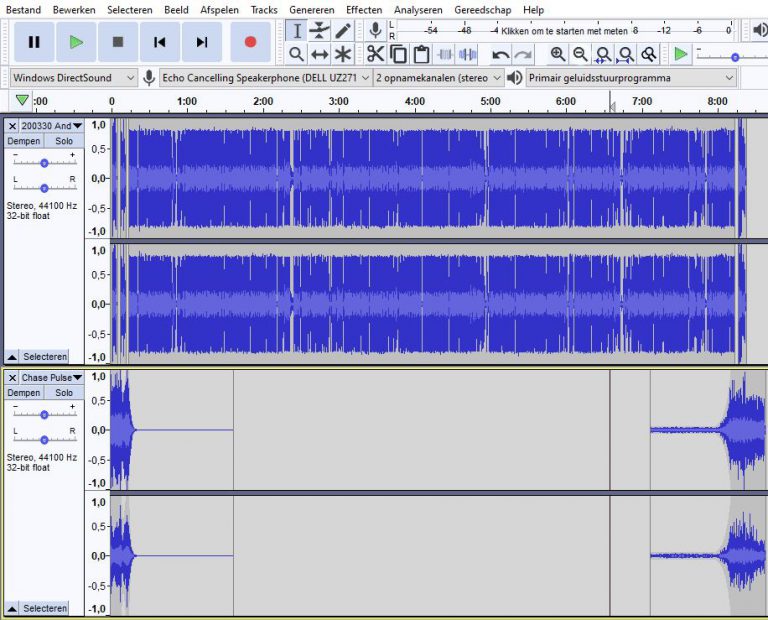The width and height of the screenshot is (768, 620).
Task: Open the Beeld menu
Action: pyautogui.click(x=176, y=10)
